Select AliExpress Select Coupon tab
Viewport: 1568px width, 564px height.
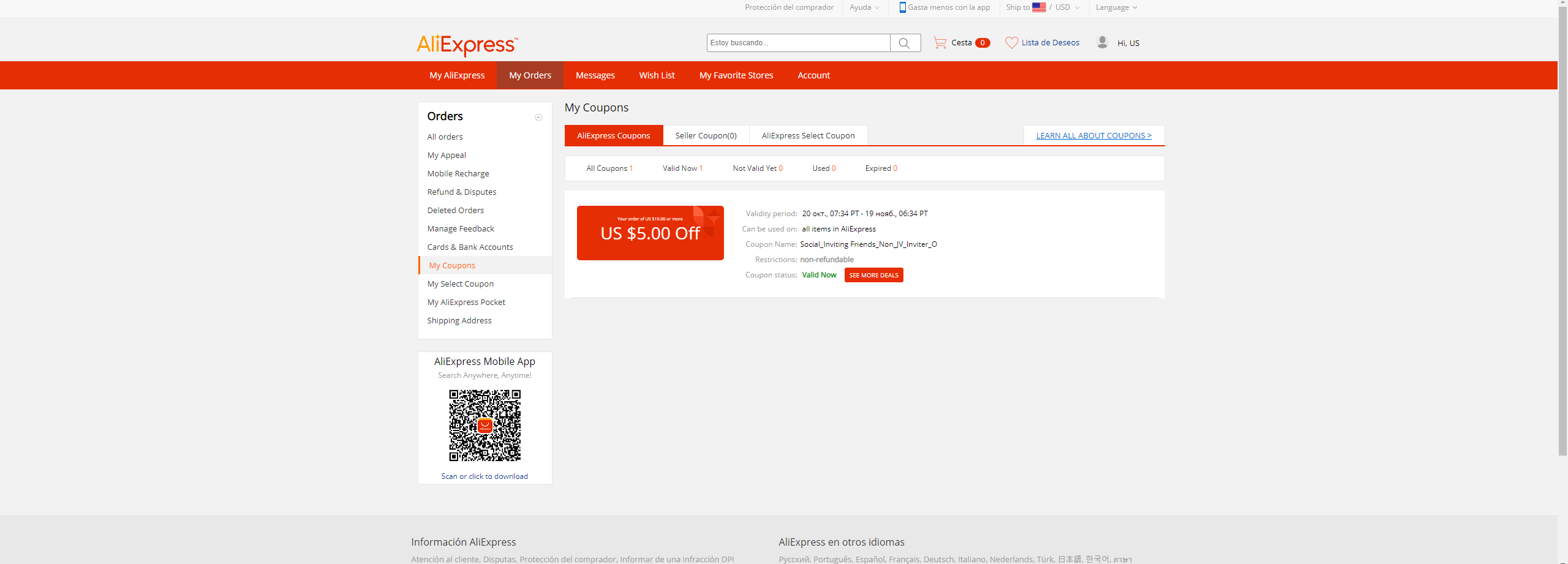(809, 135)
